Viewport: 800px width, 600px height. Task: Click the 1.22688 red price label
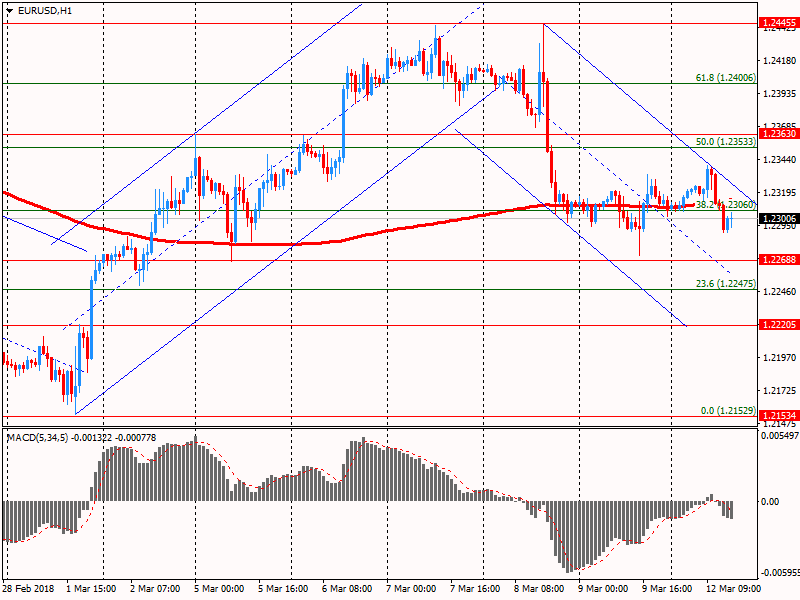pyautogui.click(x=778, y=260)
